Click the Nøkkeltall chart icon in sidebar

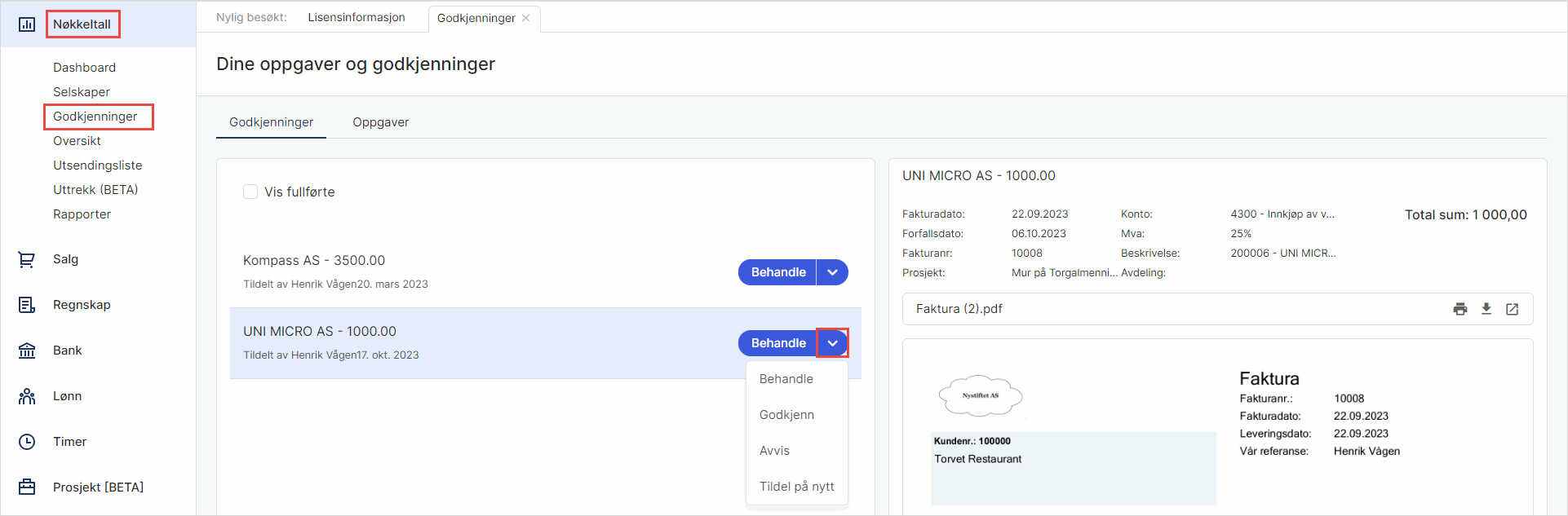point(27,24)
